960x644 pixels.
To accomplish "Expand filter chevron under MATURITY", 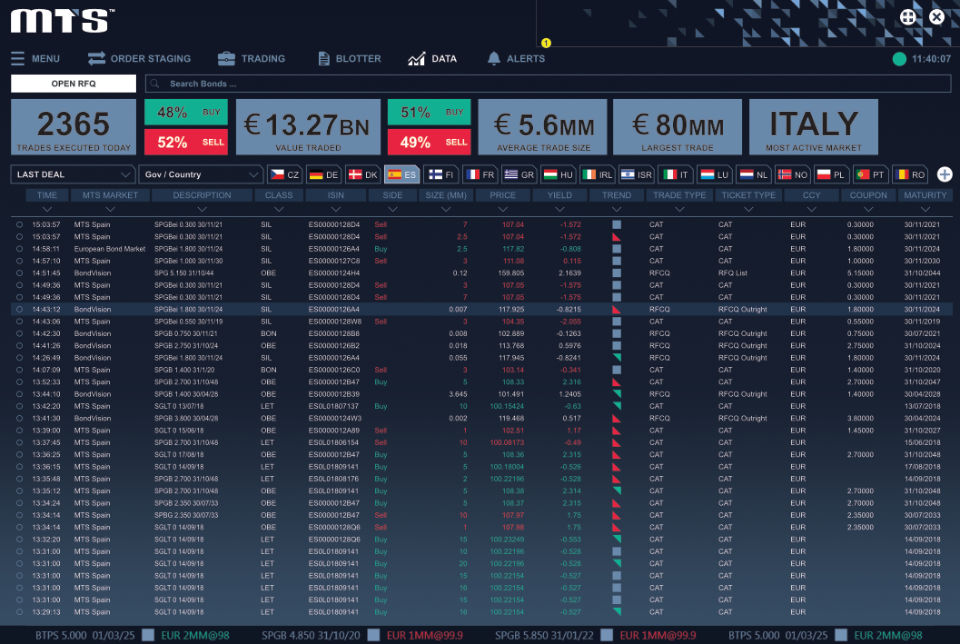I will [925, 209].
